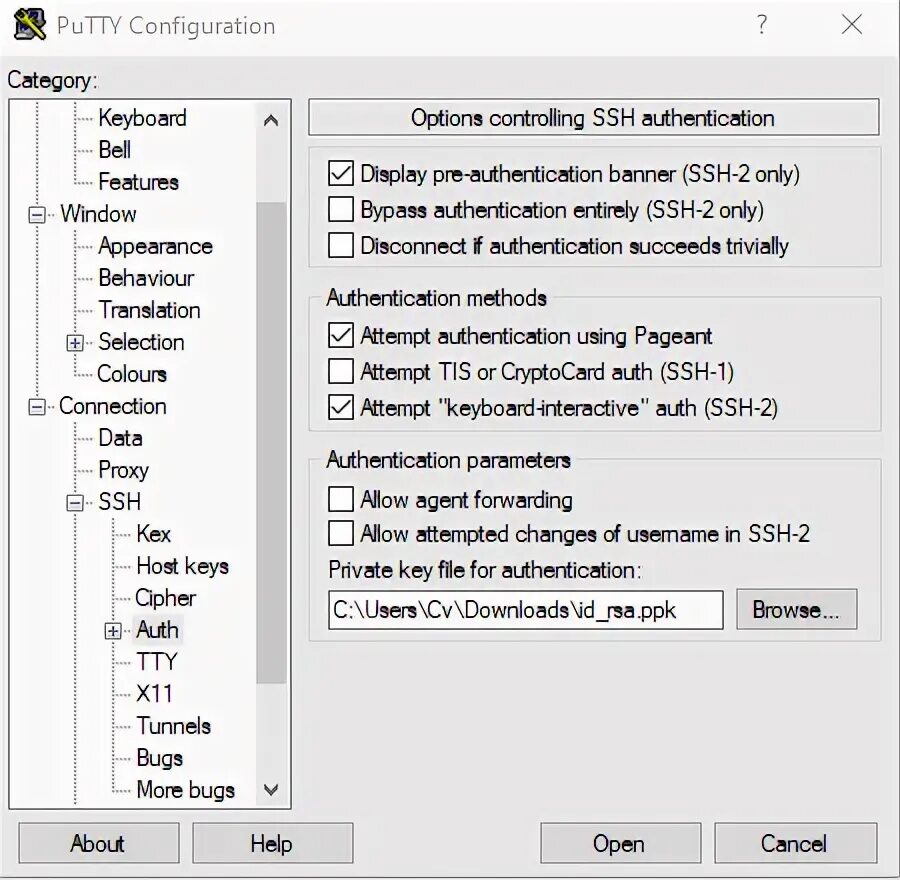
Task: Cancel the PuTTY configuration
Action: [796, 843]
